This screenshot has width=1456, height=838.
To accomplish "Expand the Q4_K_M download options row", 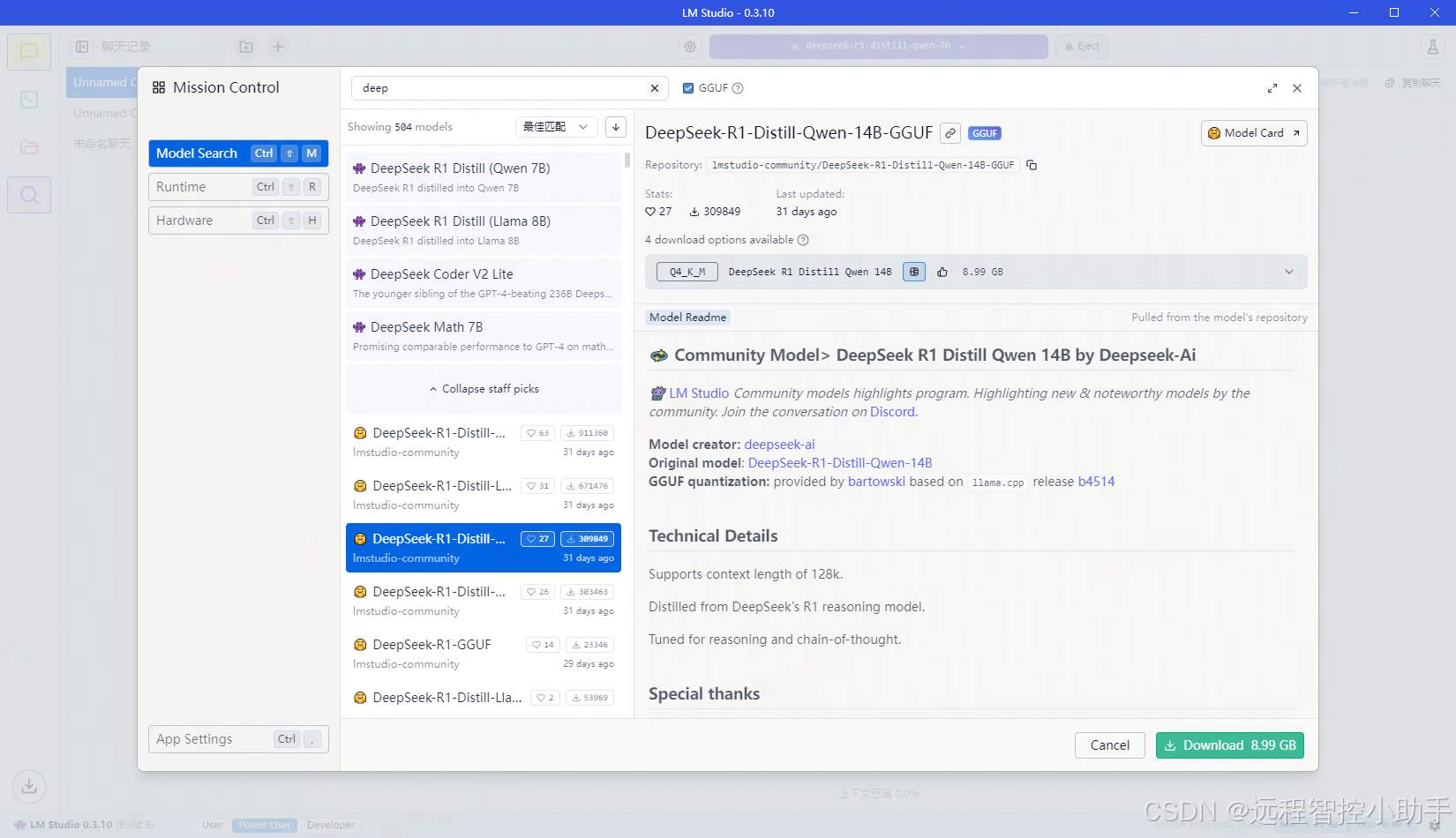I will pyautogui.click(x=976, y=272).
